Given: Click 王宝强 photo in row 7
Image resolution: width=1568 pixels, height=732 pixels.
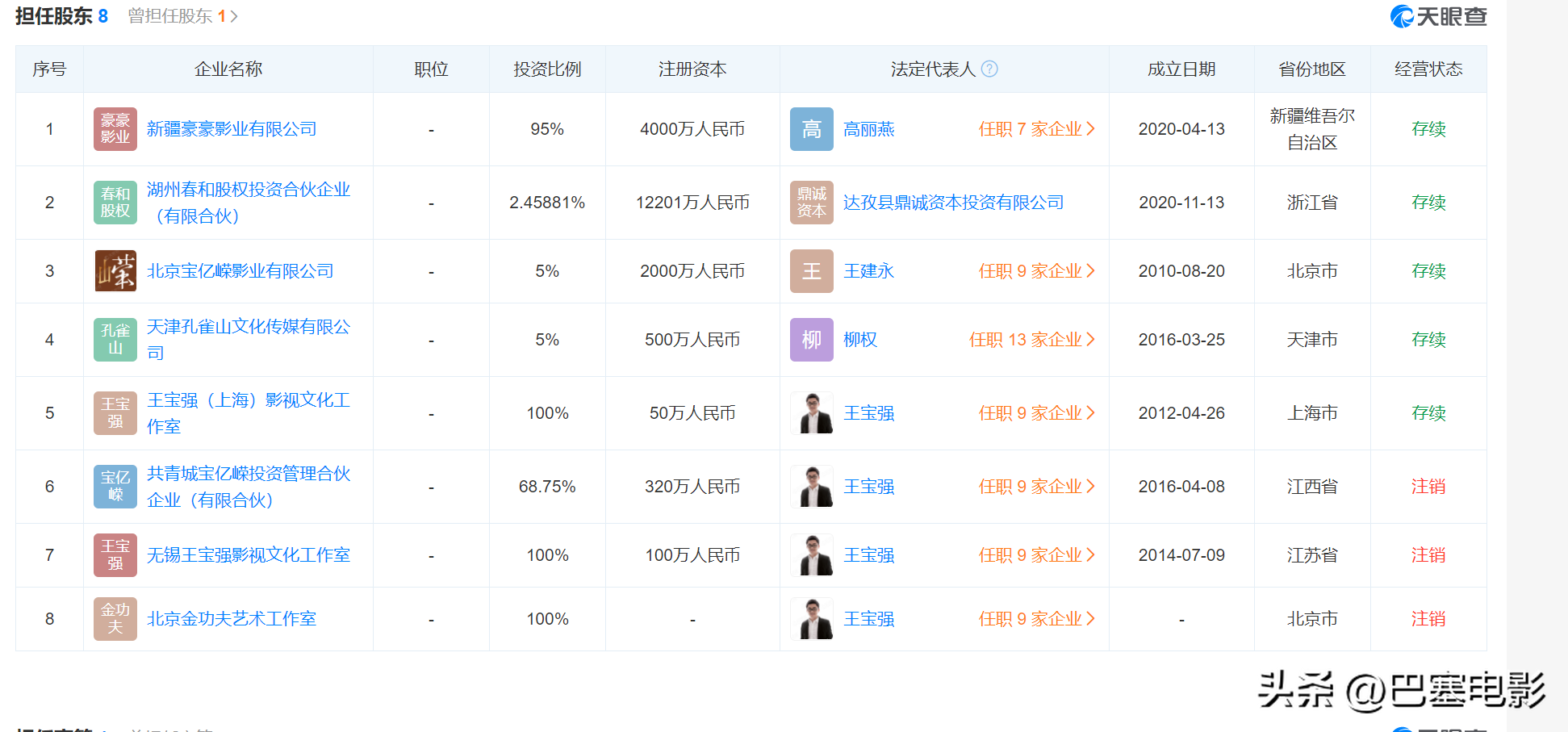Looking at the screenshot, I should (812, 555).
